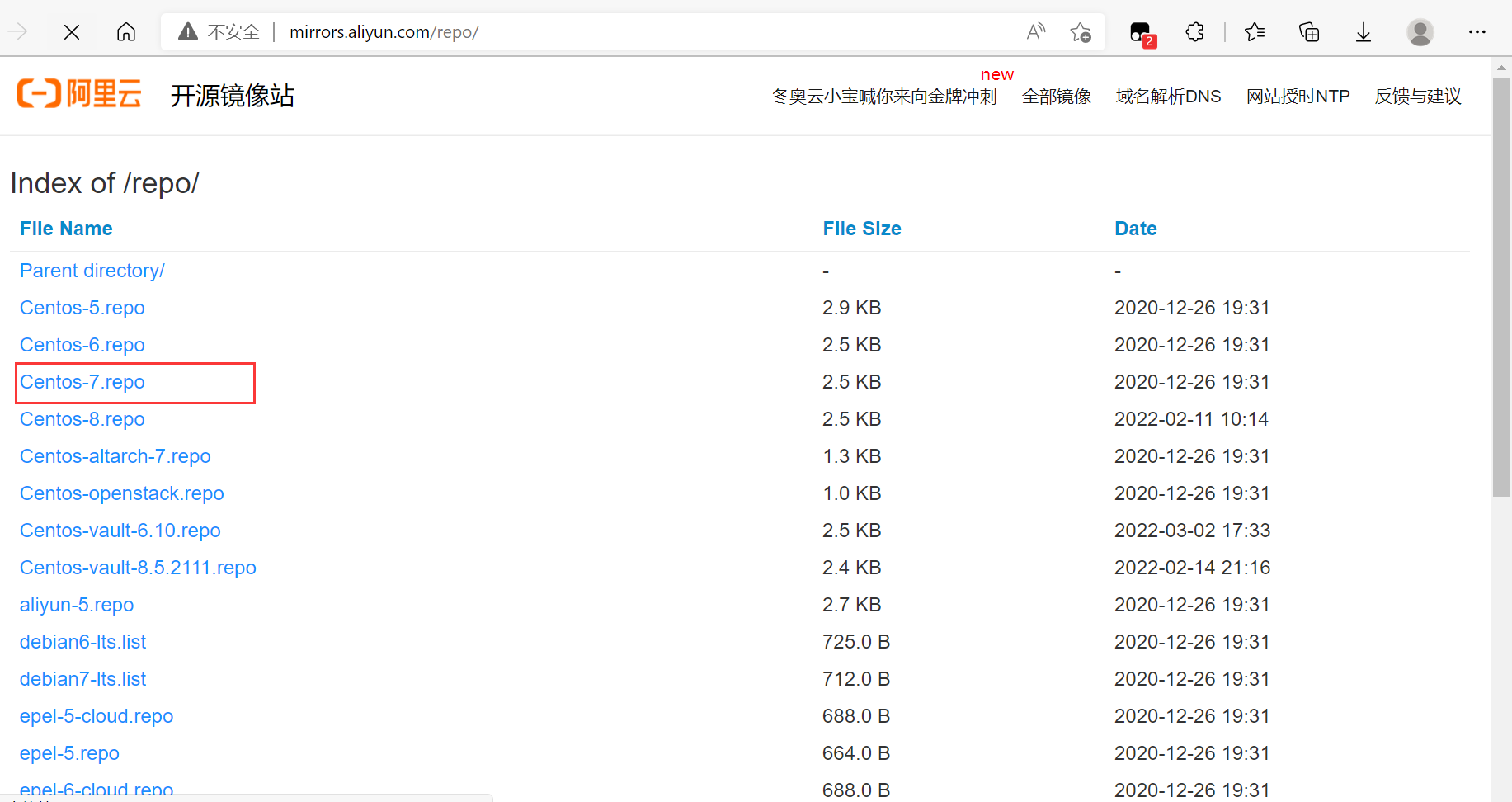Select size 664.0 B of epel-5.repo
Image resolution: width=1512 pixels, height=802 pixels.
(x=856, y=753)
